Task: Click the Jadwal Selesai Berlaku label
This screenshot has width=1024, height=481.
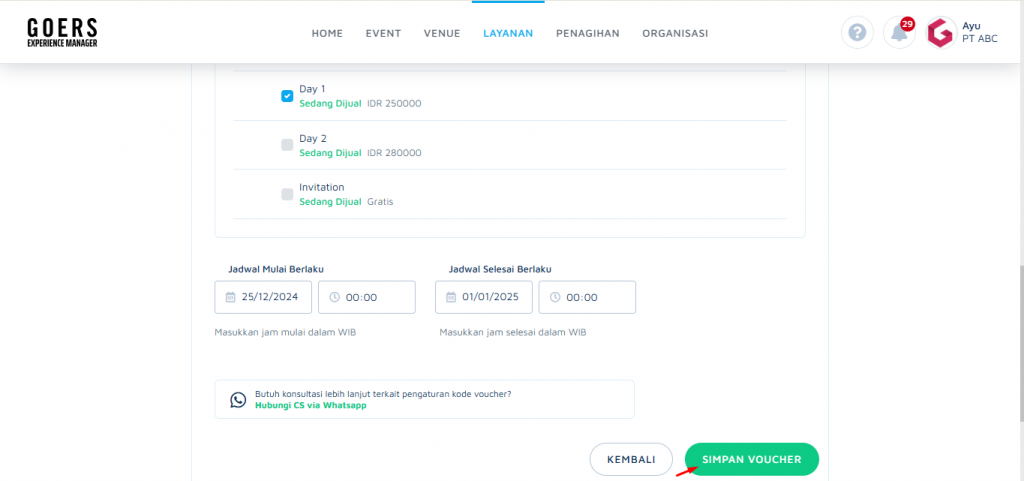Action: pos(501,269)
